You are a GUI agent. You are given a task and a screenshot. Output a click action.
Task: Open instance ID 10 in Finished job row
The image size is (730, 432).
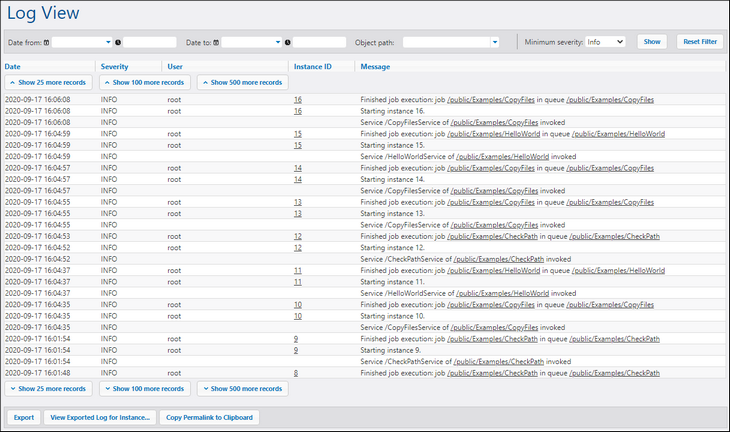(x=298, y=304)
